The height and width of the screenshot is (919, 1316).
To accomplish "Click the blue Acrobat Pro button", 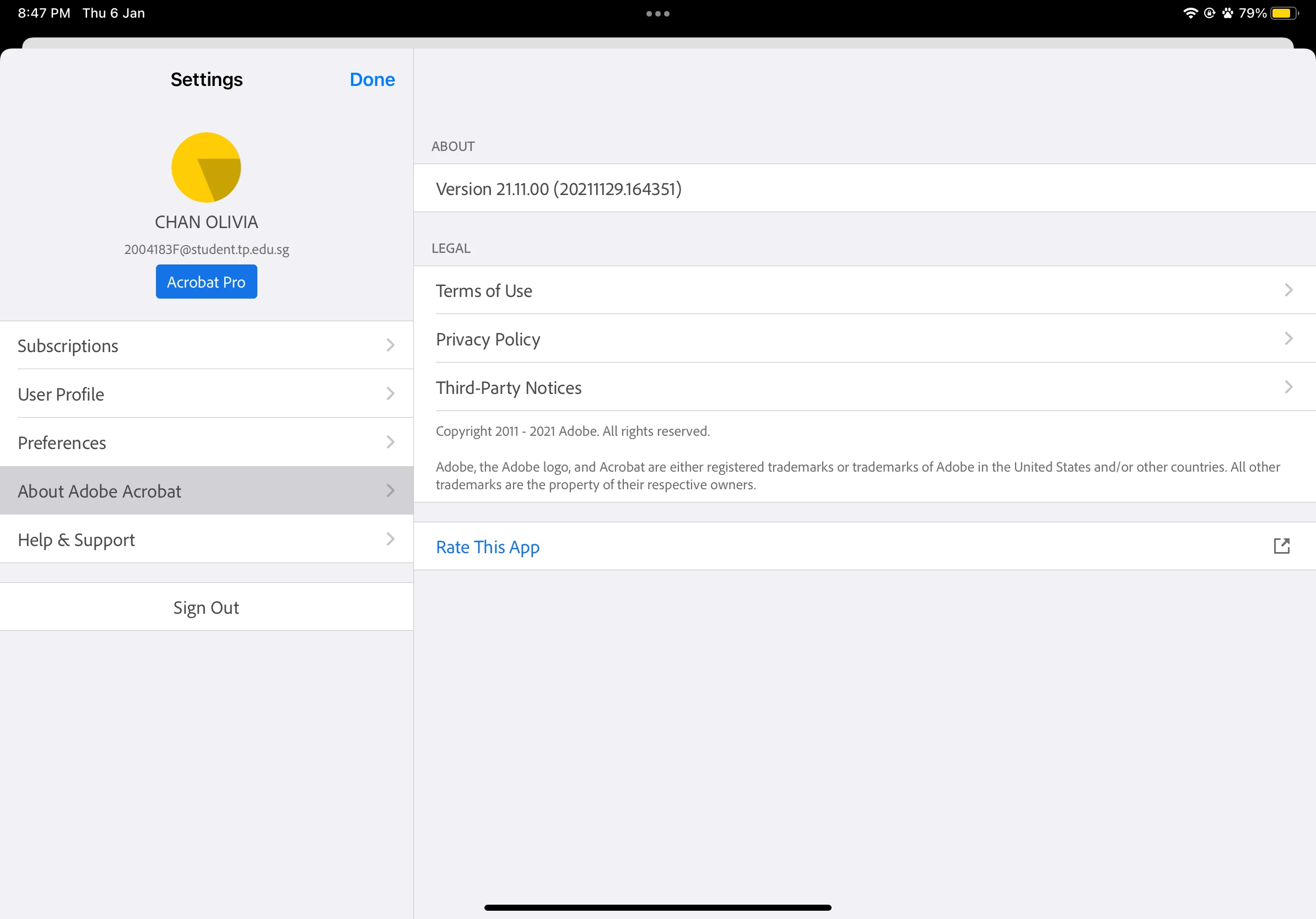I will tap(206, 282).
